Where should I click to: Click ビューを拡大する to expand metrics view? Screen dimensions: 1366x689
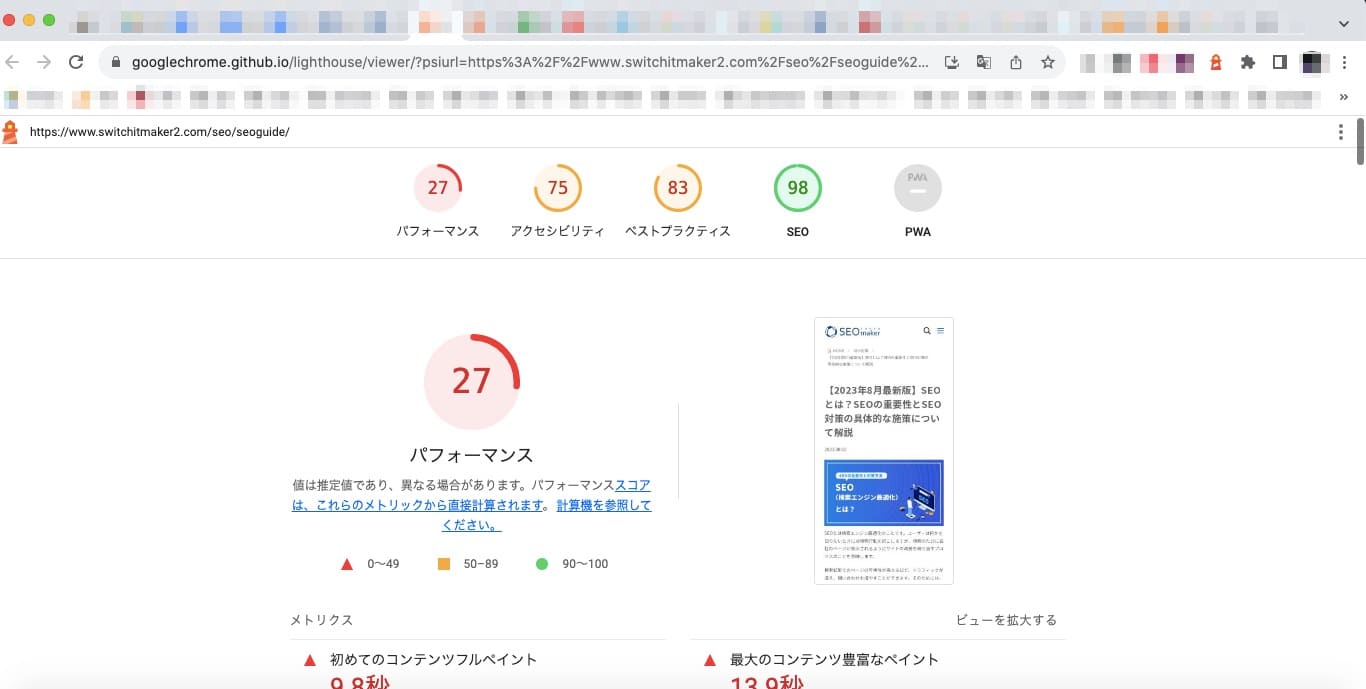tap(1005, 620)
